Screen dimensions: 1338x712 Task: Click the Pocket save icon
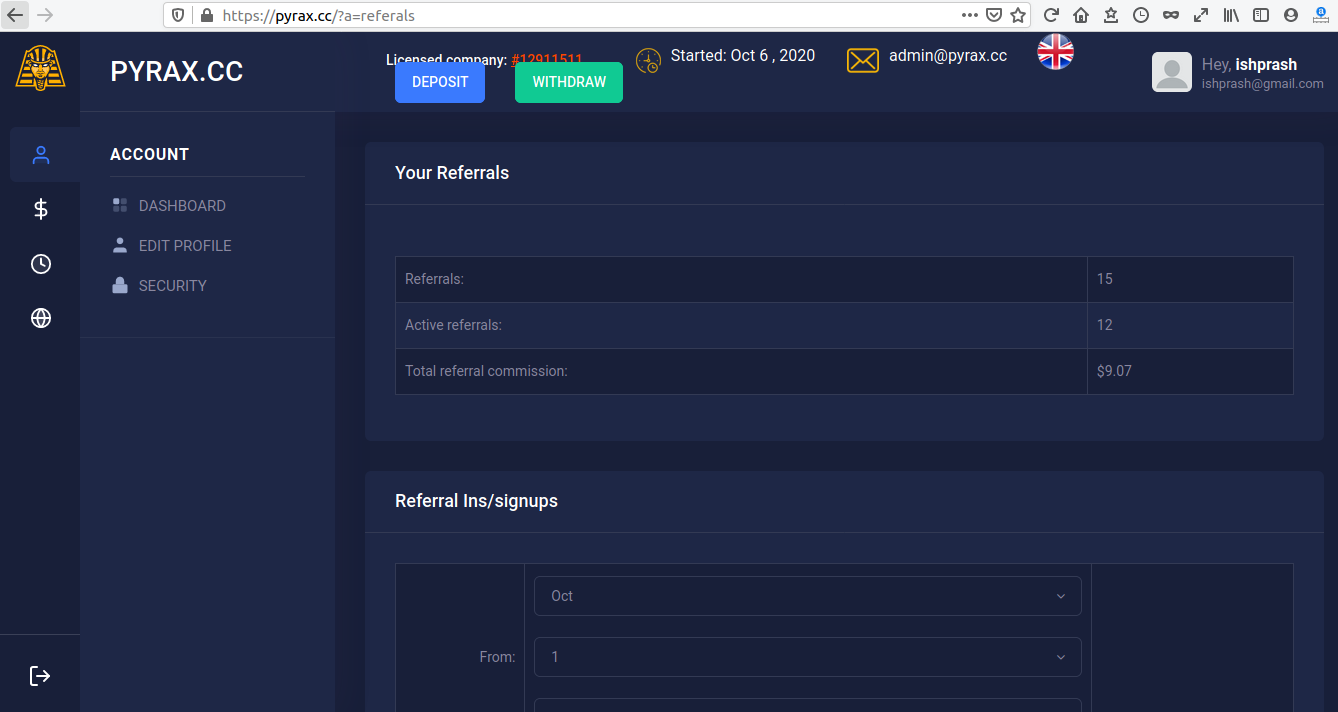click(x=994, y=15)
